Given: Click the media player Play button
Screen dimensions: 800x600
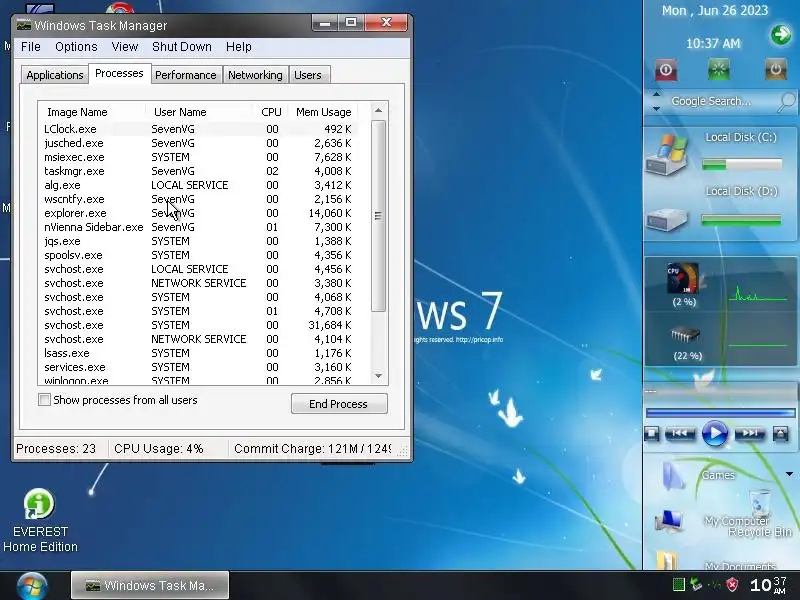Looking at the screenshot, I should pos(715,434).
